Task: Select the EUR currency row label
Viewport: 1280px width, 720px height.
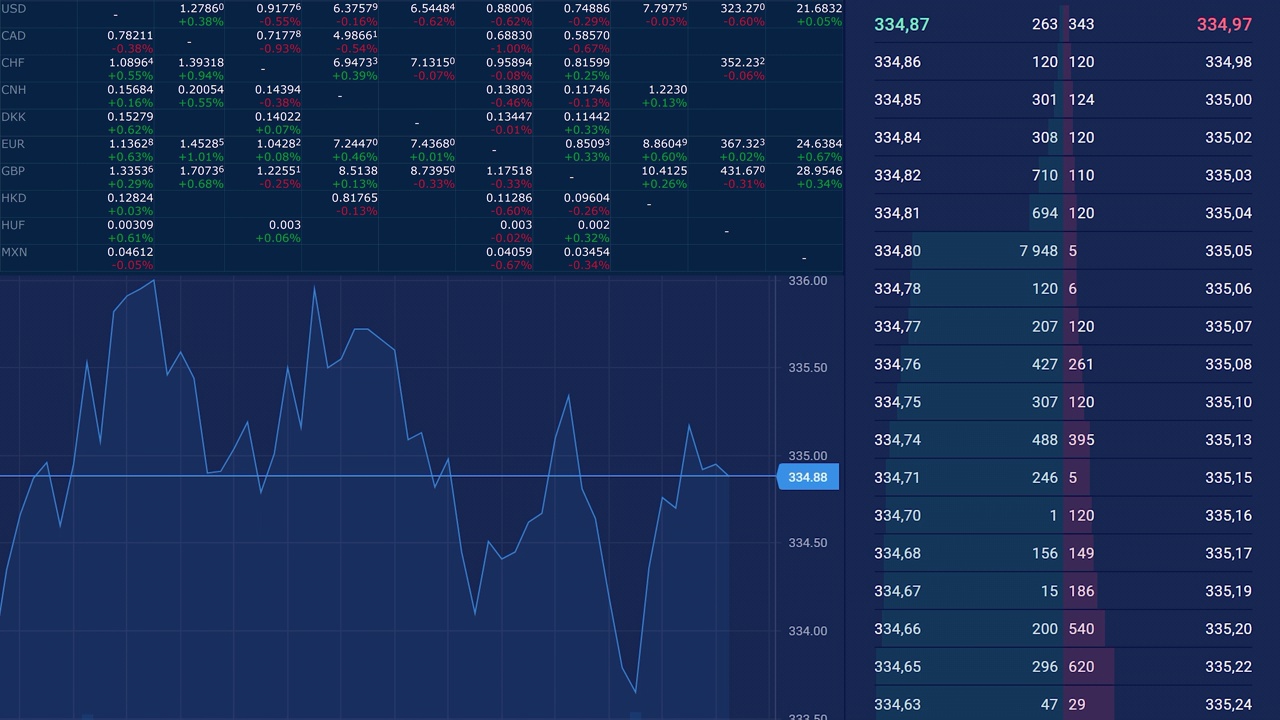Action: 13,143
